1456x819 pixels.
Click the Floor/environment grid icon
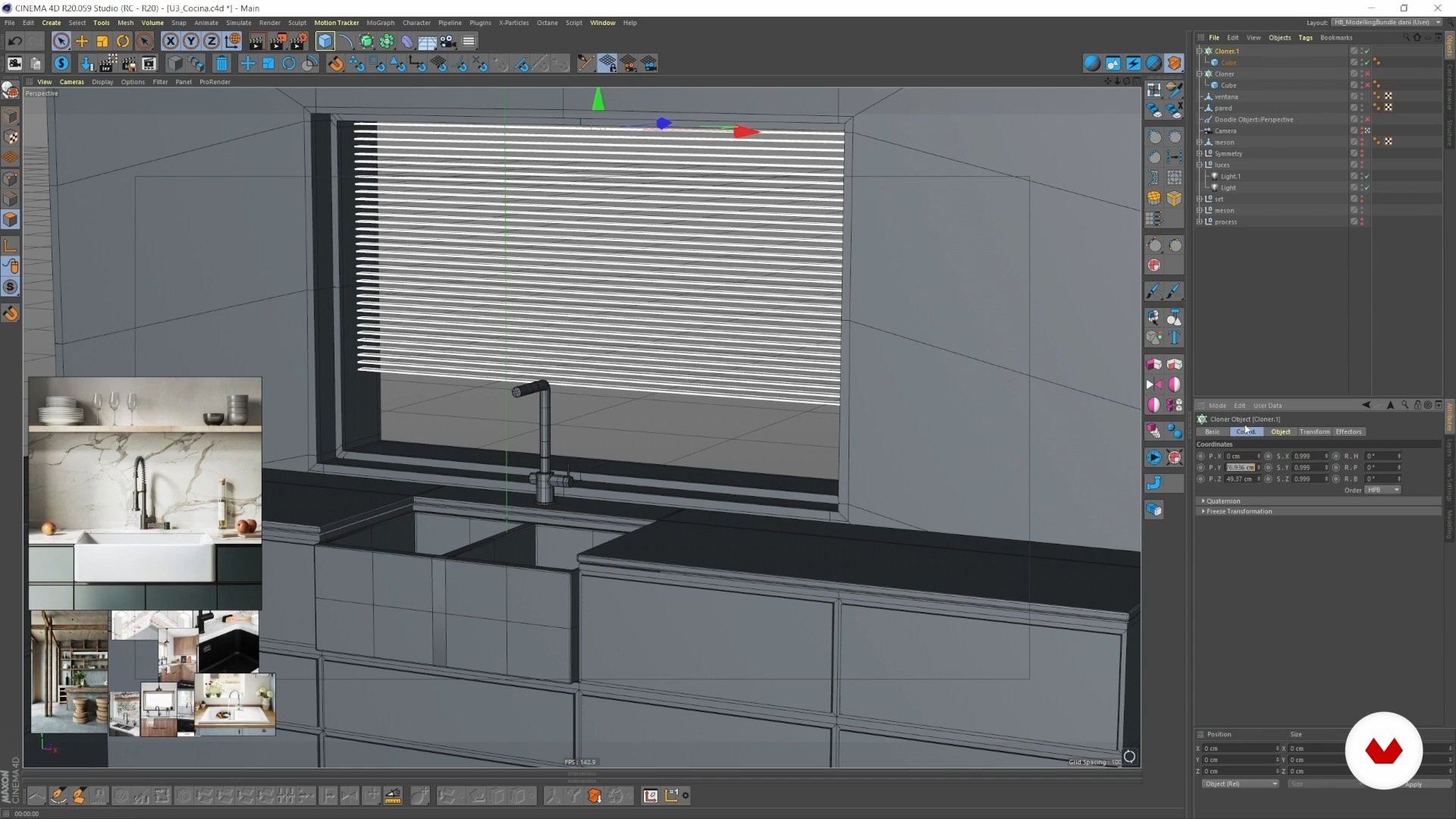click(x=428, y=41)
